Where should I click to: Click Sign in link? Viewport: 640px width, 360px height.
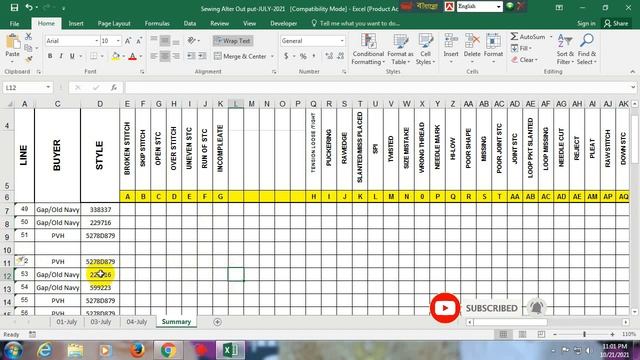click(586, 24)
